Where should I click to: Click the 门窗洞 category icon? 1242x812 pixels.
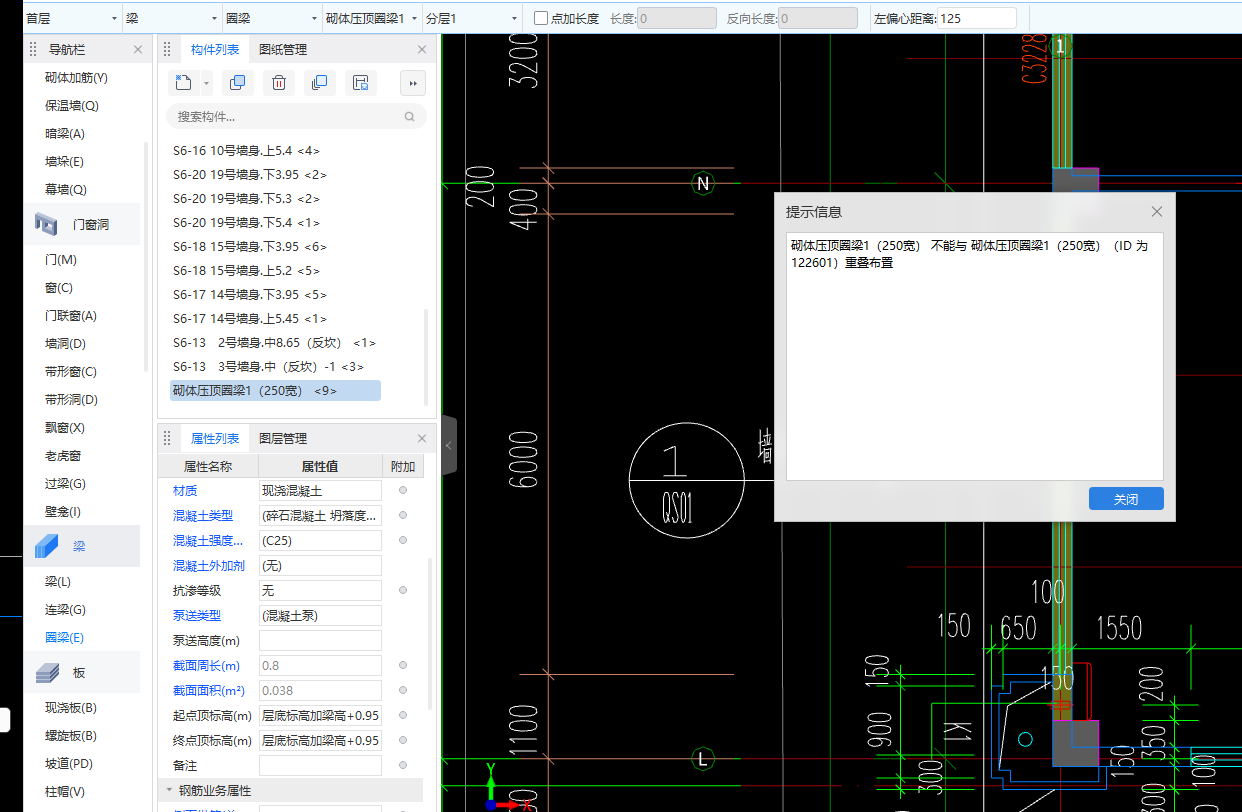pos(47,225)
